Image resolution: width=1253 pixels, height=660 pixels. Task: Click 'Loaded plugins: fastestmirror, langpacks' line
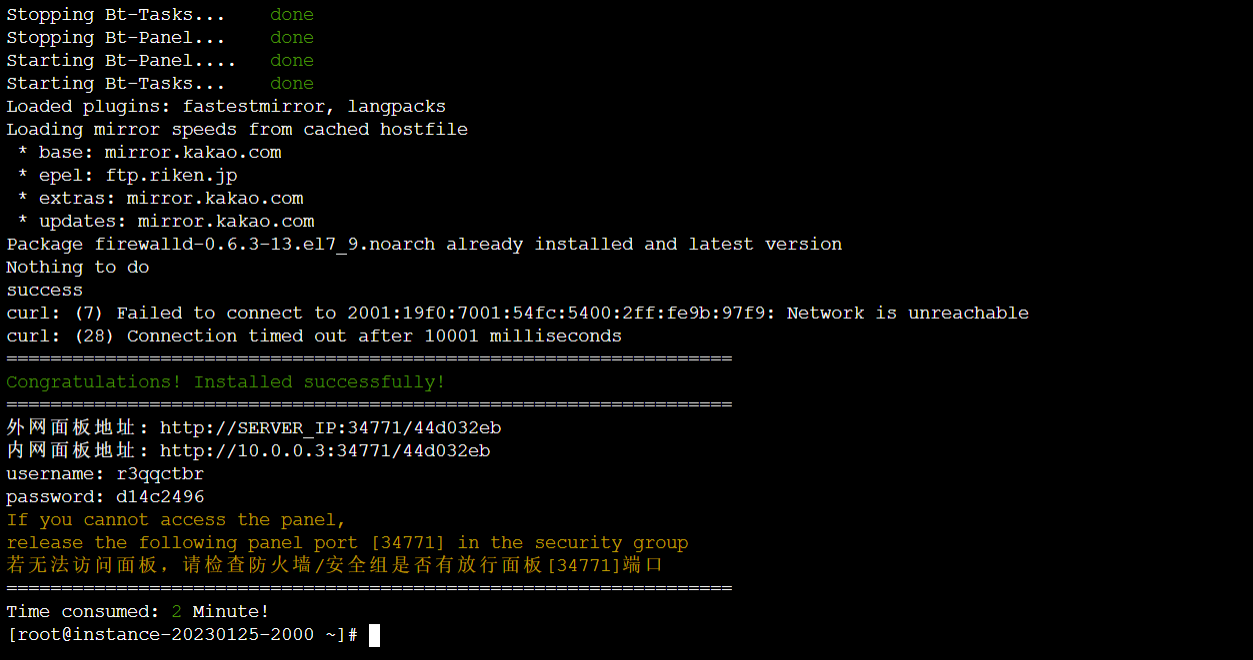(x=226, y=106)
